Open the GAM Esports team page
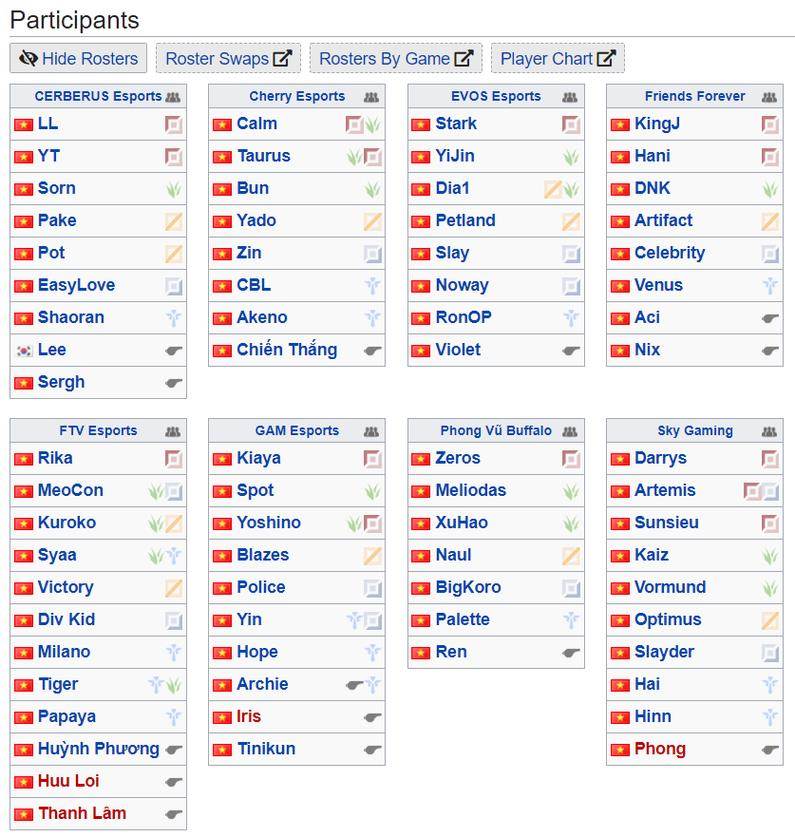Screen dimensions: 795x837 [296, 431]
